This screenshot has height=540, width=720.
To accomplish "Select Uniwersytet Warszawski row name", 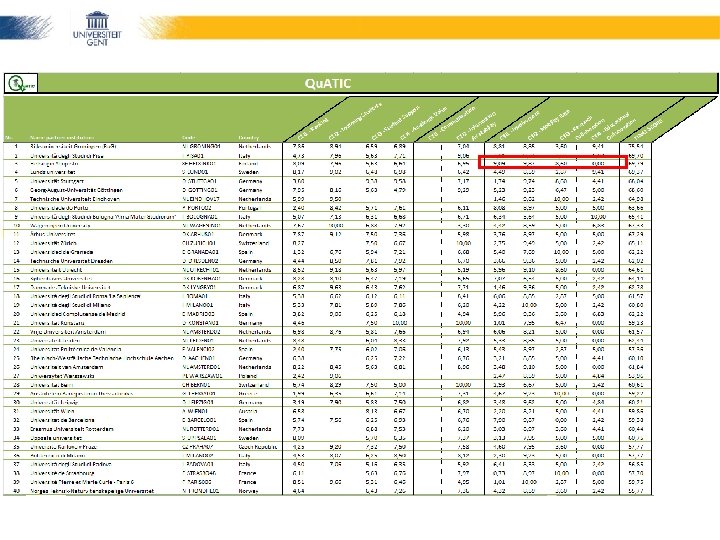I will point(62,376).
